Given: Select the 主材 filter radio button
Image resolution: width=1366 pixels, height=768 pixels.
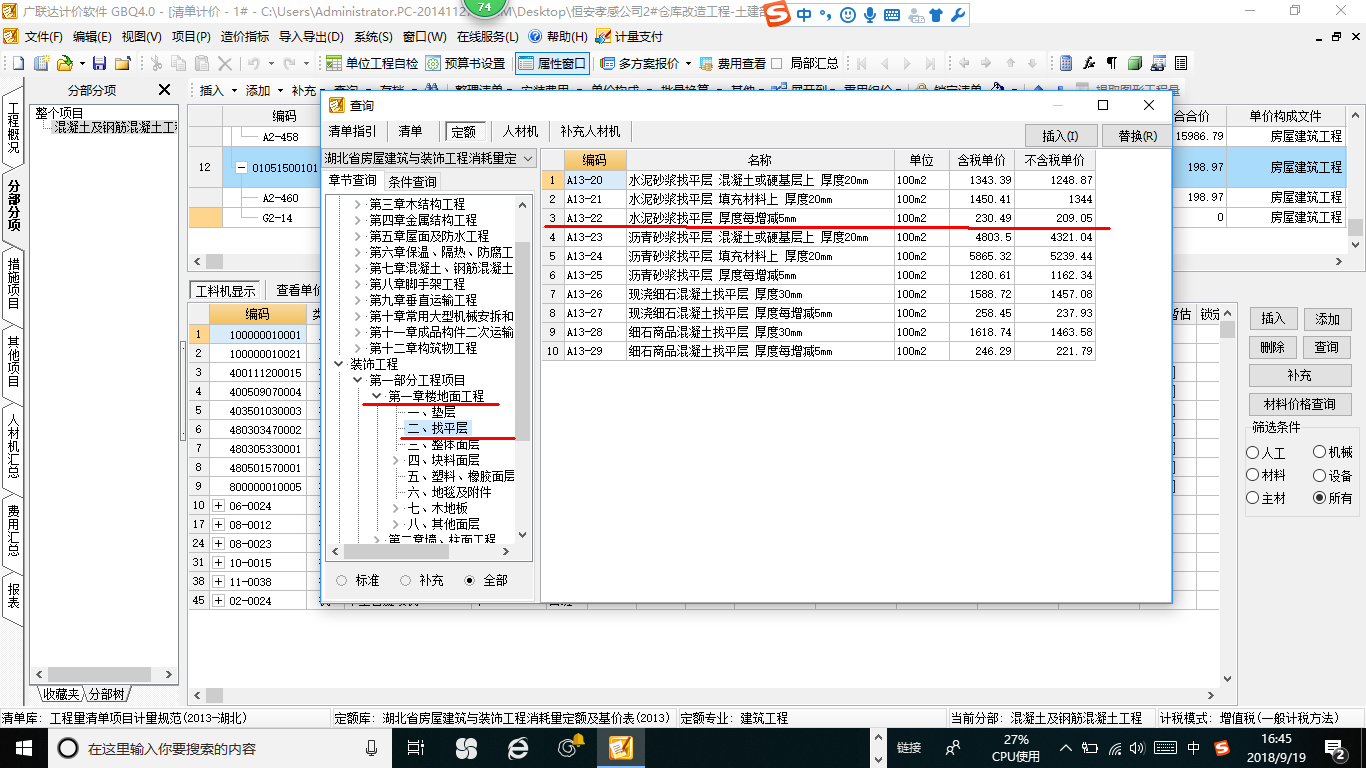Looking at the screenshot, I should (1253, 498).
